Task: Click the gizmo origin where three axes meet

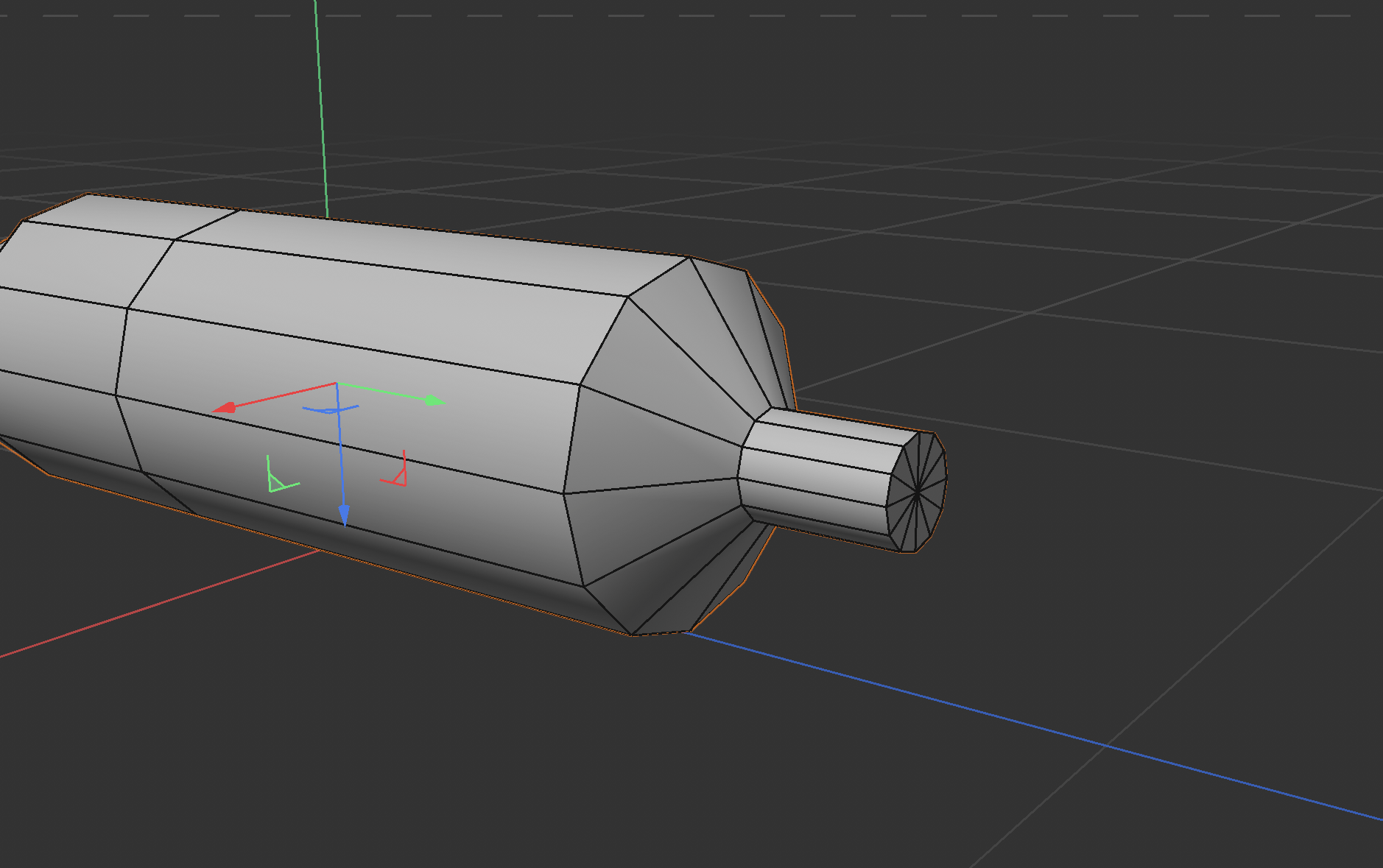Action: tap(337, 384)
